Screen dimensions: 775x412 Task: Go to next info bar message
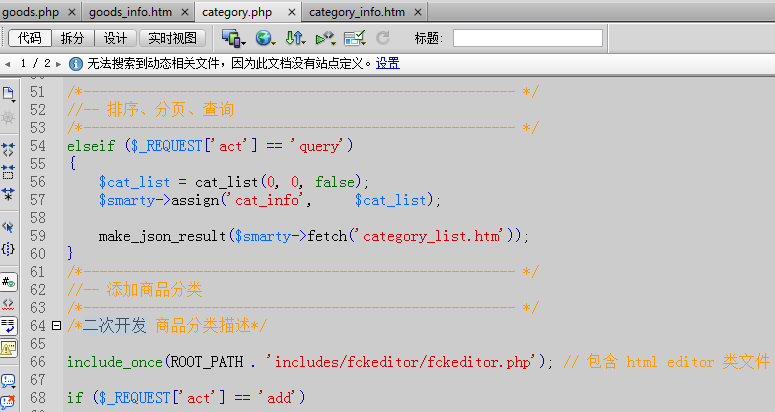[58, 64]
